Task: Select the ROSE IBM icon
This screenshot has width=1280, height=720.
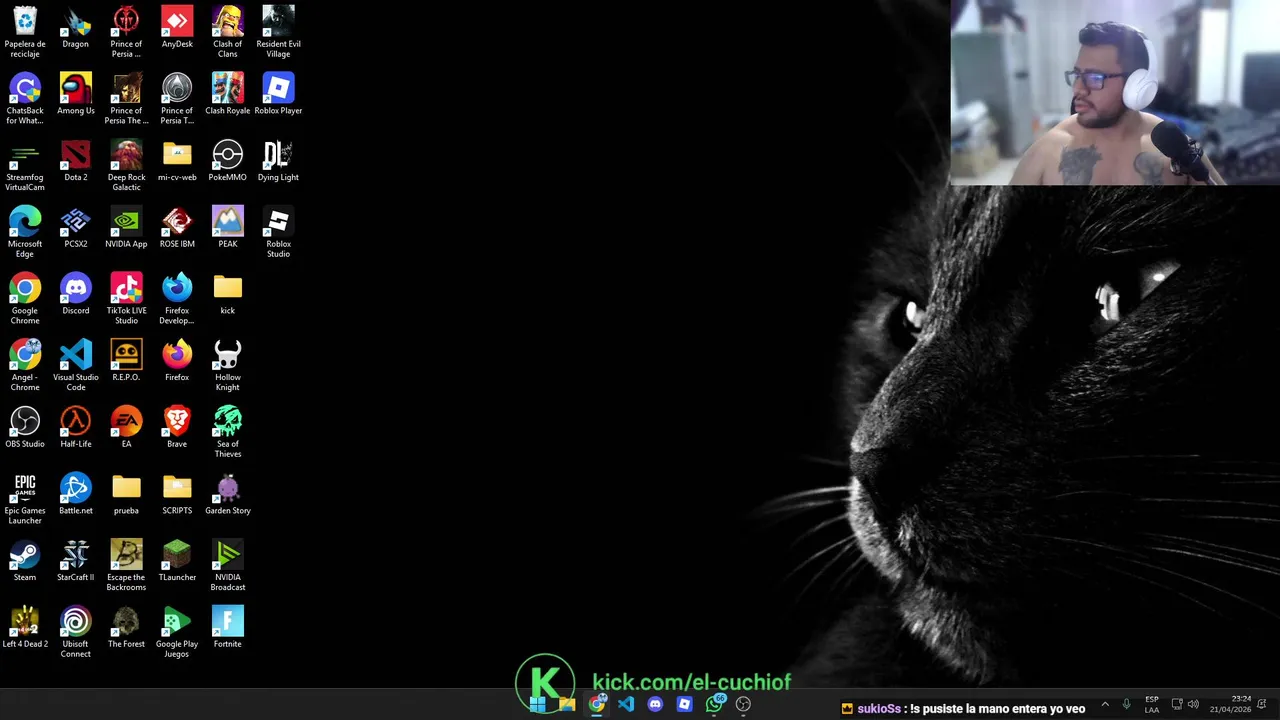Action: tap(177, 227)
